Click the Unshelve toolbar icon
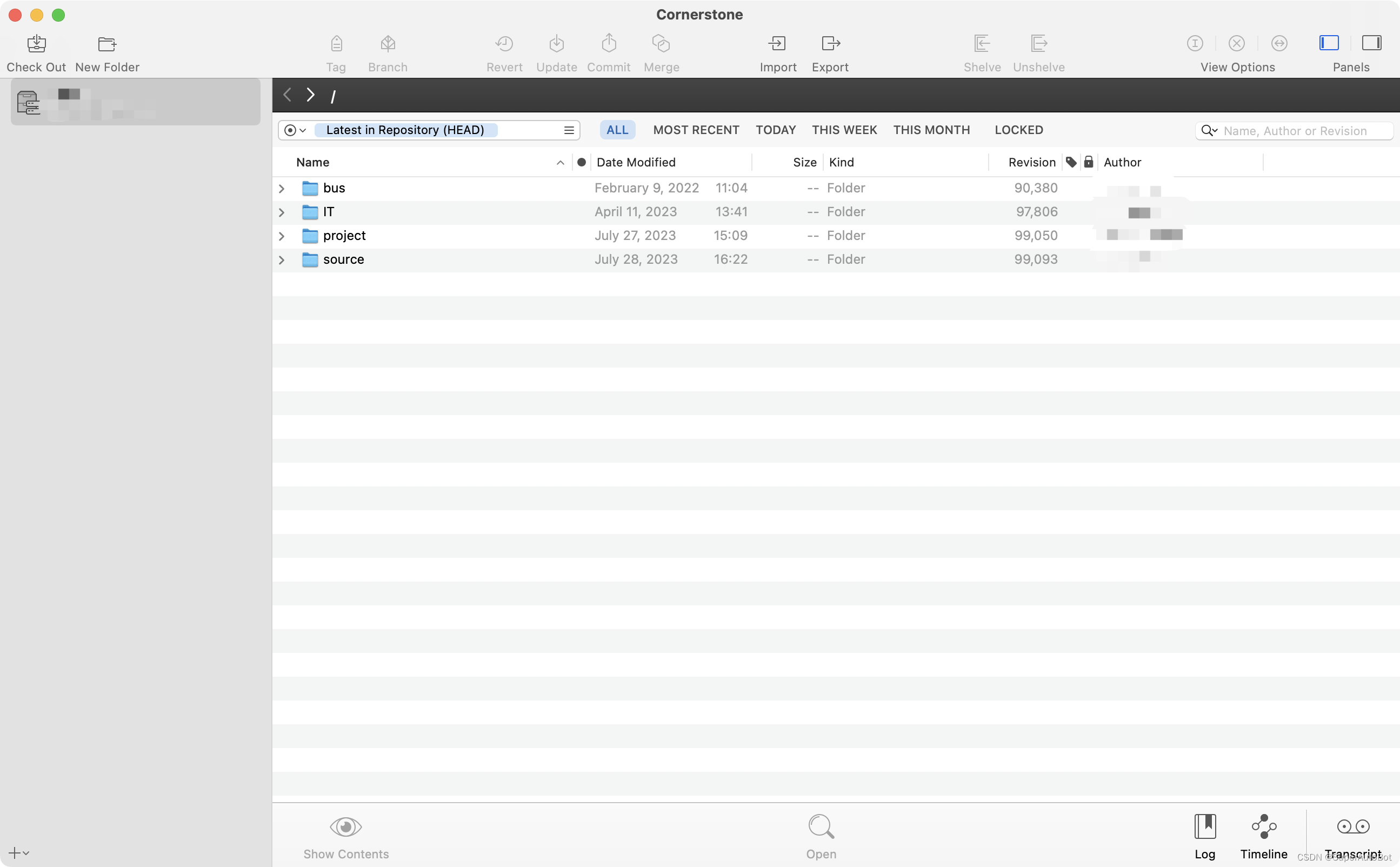 tap(1039, 44)
